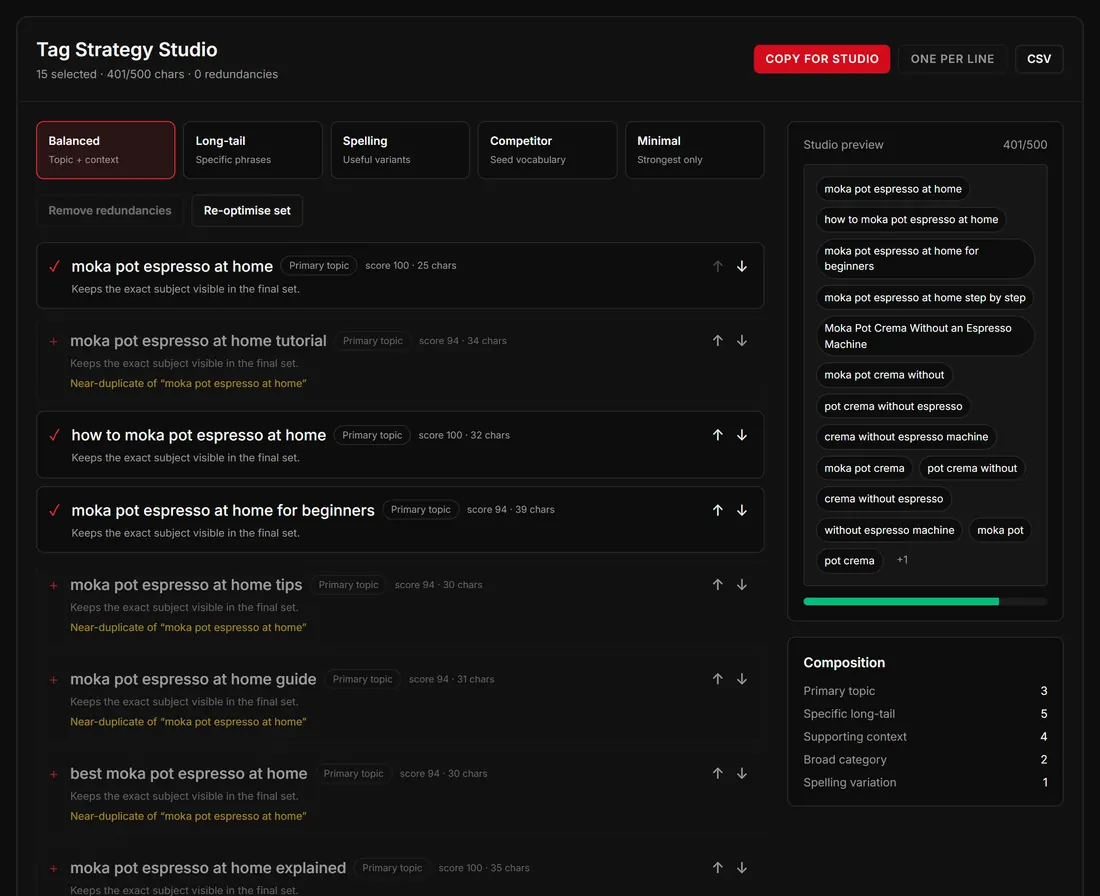Click 'moka pot espresso at home for beginners' preview chip
Viewport: 1100px width, 896px height.
(x=925, y=258)
